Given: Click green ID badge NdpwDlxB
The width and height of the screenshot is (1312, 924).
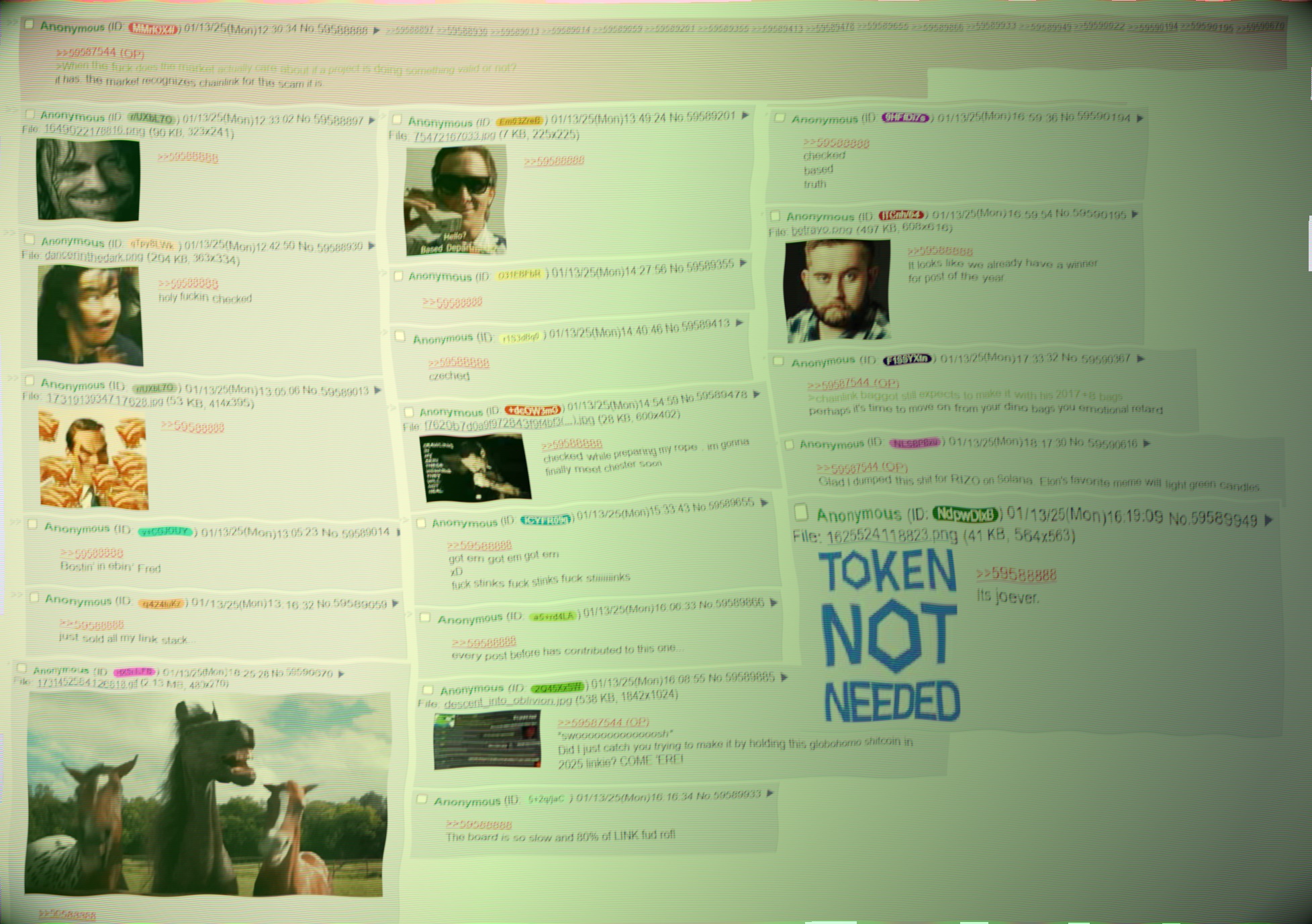Looking at the screenshot, I should 965,514.
